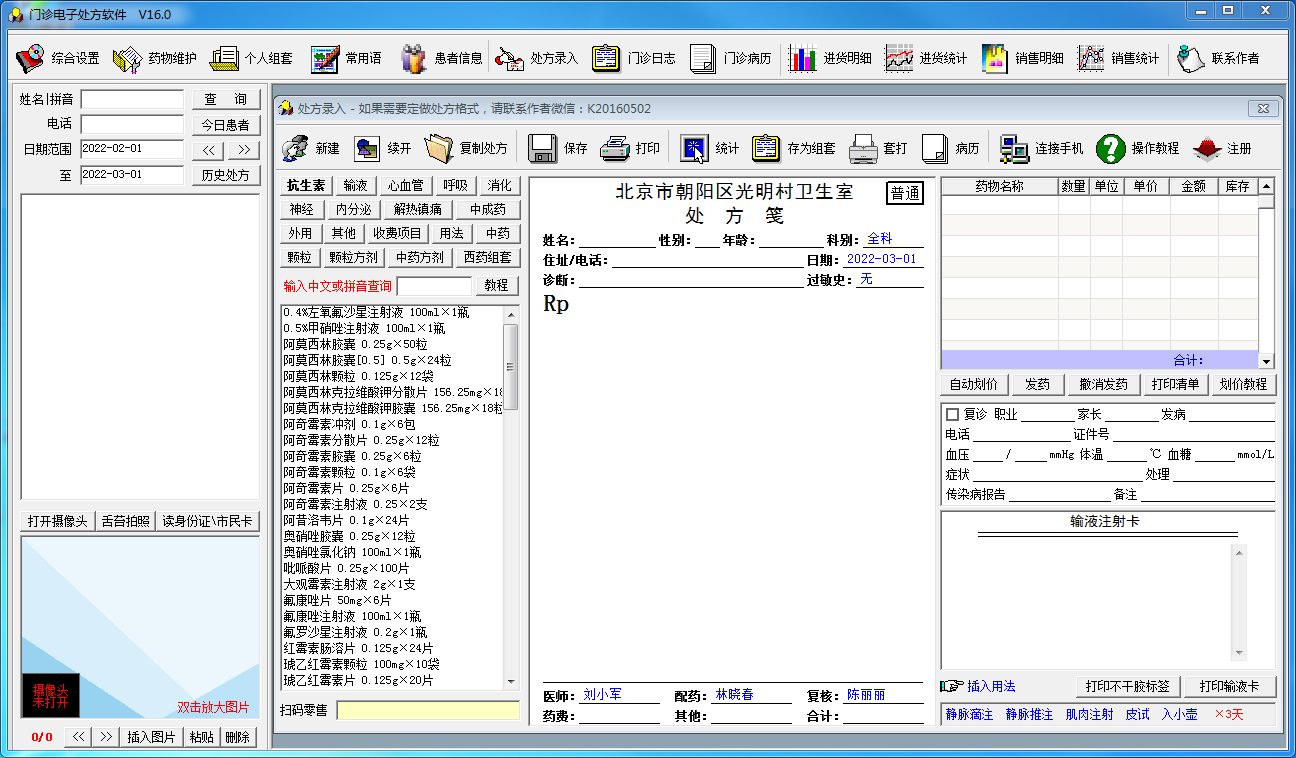Create a new prescription with 新建
The height and width of the screenshot is (758, 1296).
coord(311,148)
